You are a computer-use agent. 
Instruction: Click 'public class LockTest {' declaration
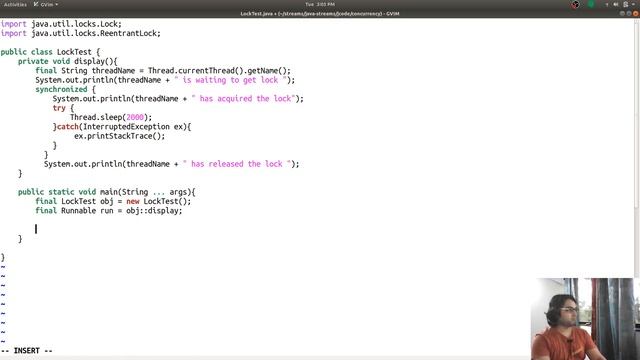[50, 52]
